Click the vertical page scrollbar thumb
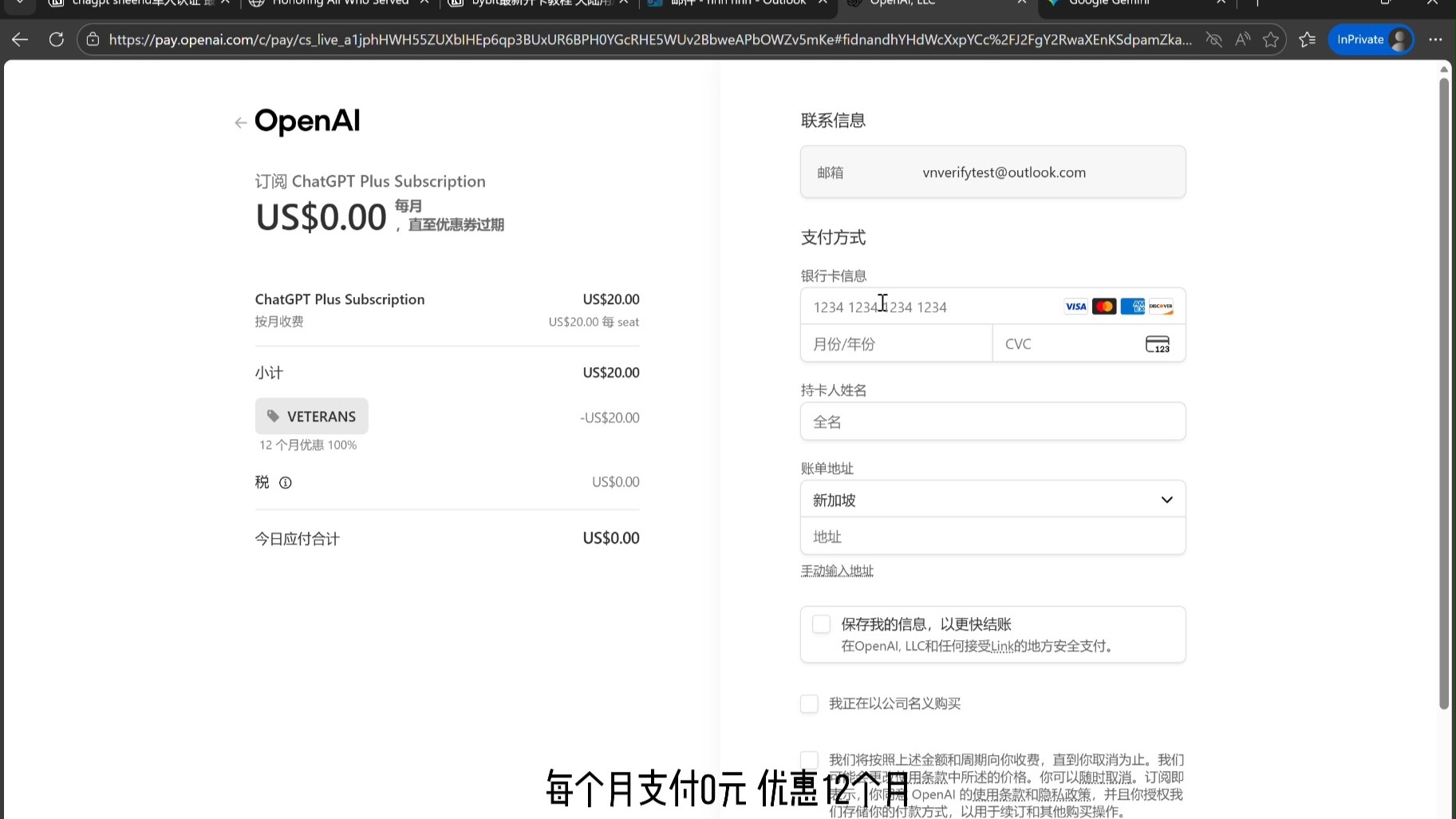Screen dimensions: 1456x819 [x=1443, y=393]
